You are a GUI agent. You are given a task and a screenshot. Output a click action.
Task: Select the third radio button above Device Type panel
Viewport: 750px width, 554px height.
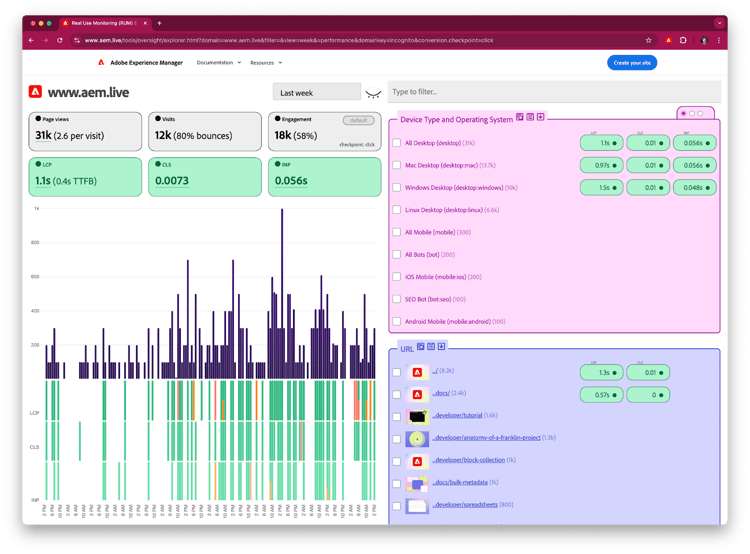(x=700, y=113)
